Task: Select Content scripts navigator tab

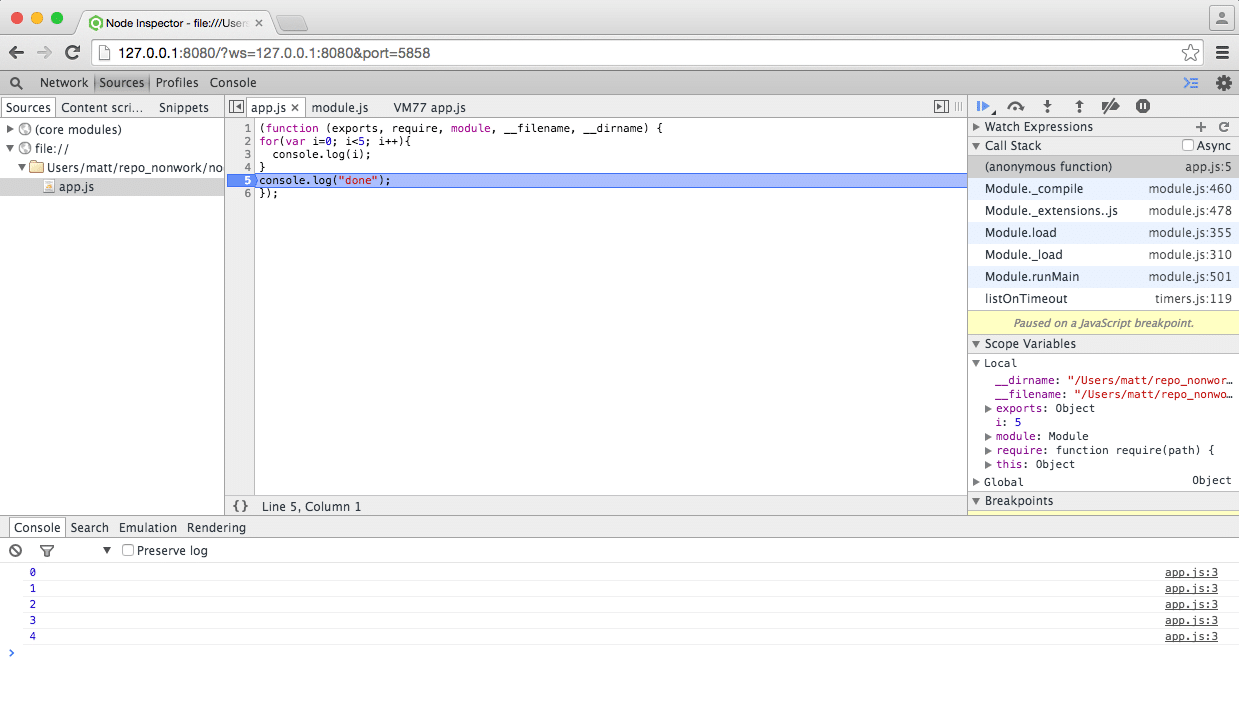Action: pyautogui.click(x=102, y=108)
